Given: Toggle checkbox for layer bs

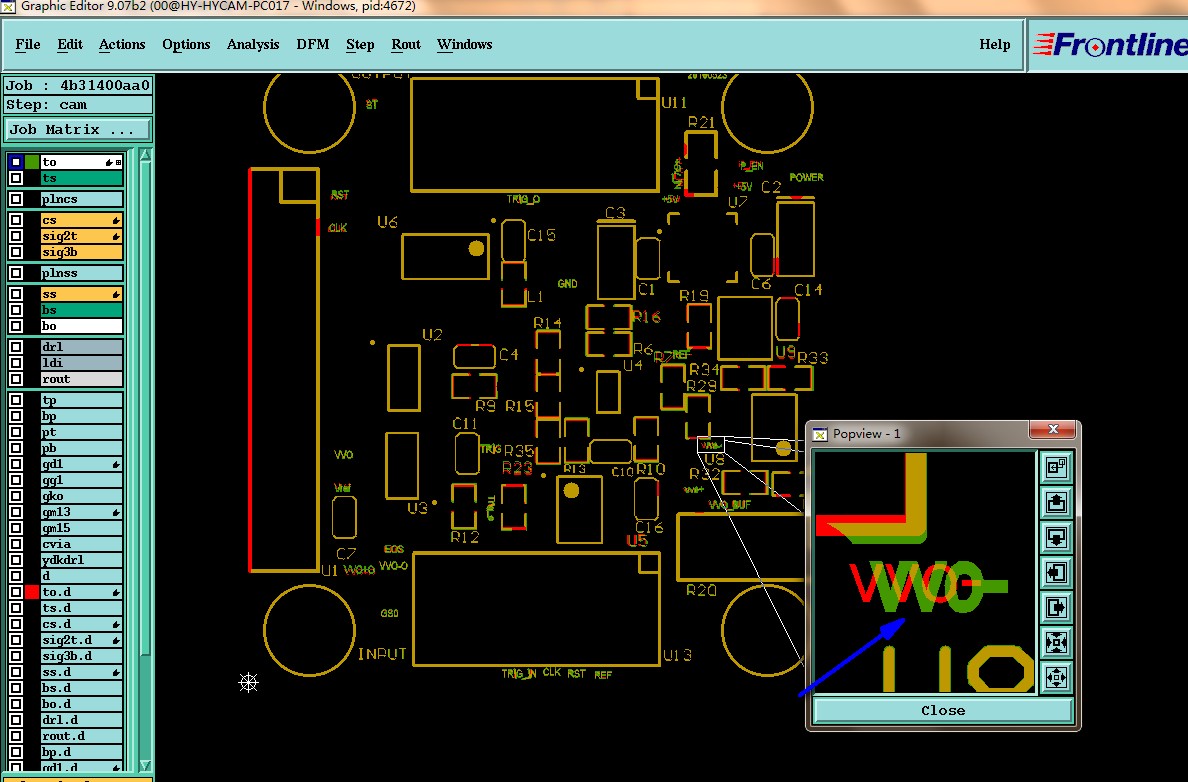Looking at the screenshot, I should click(16, 310).
